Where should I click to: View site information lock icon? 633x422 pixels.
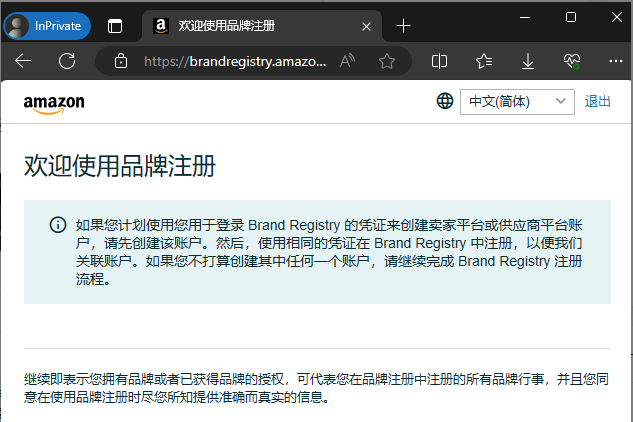pos(121,61)
